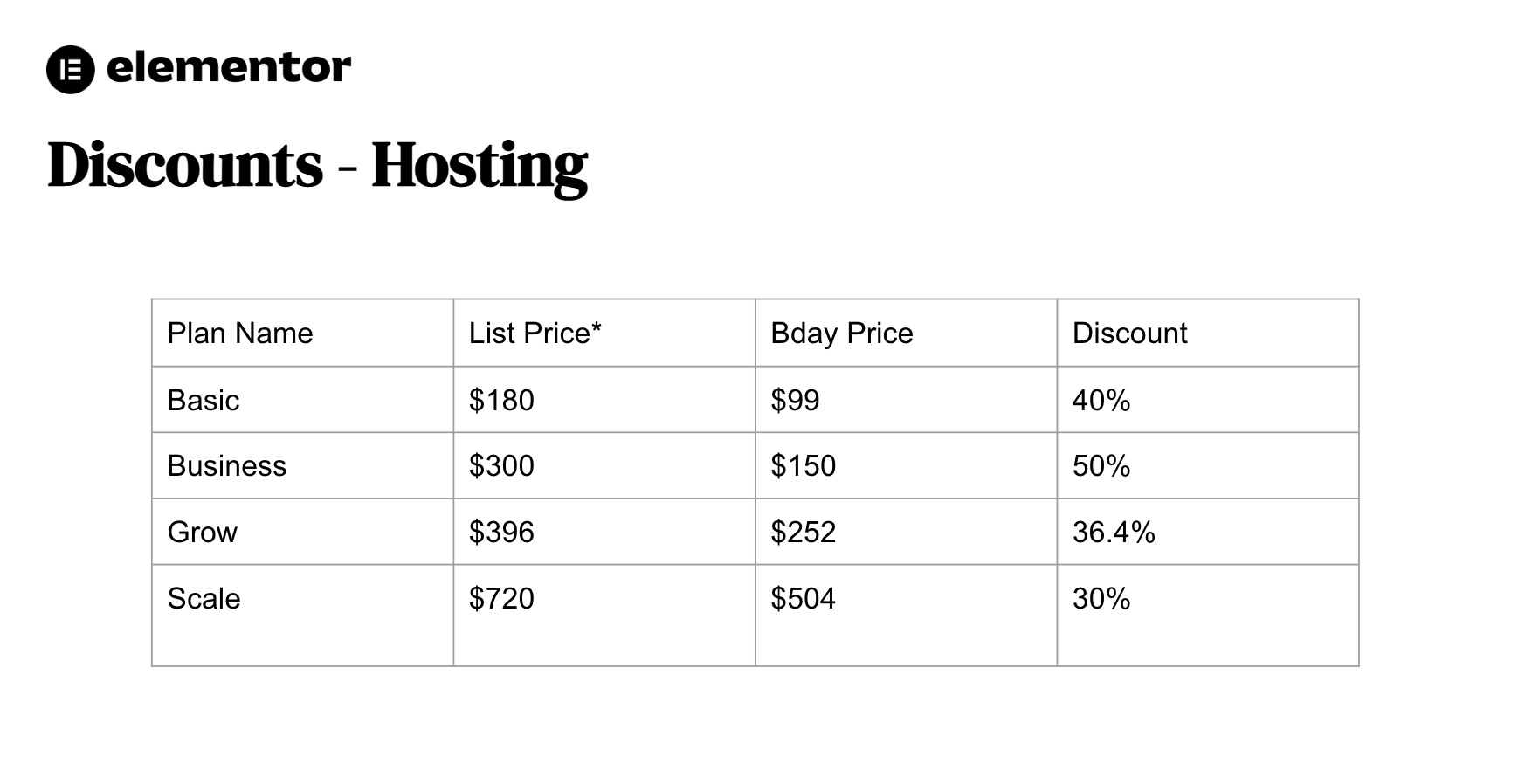Click the $180 list price cell
This screenshot has height=784, width=1518.
[x=604, y=400]
